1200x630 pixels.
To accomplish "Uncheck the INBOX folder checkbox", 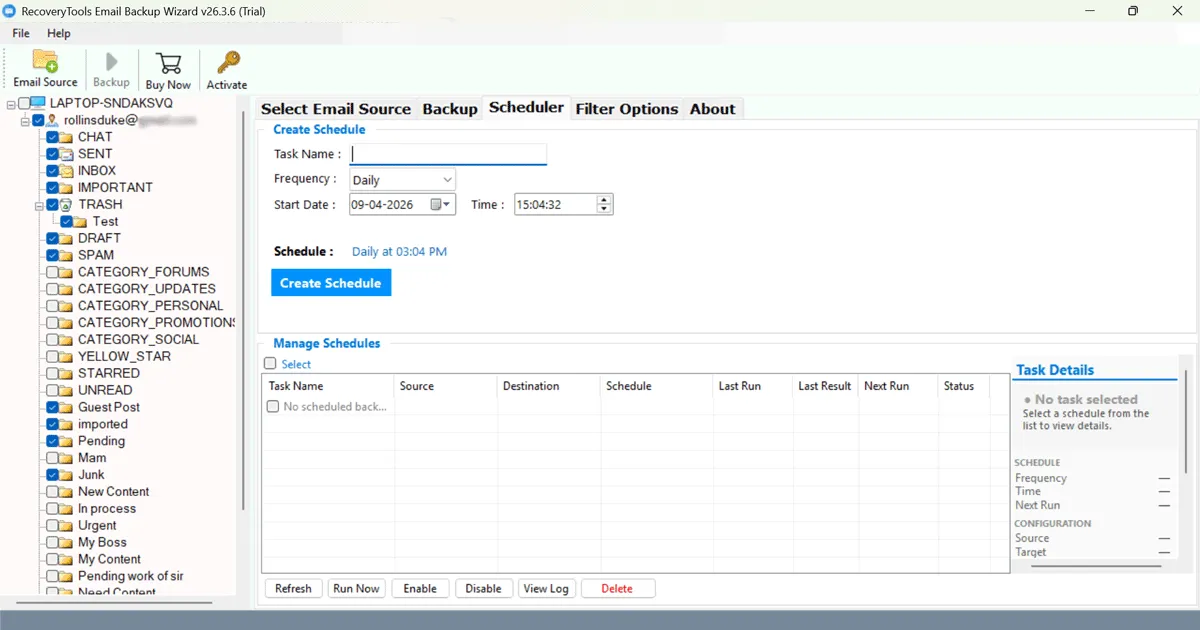I will point(52,171).
